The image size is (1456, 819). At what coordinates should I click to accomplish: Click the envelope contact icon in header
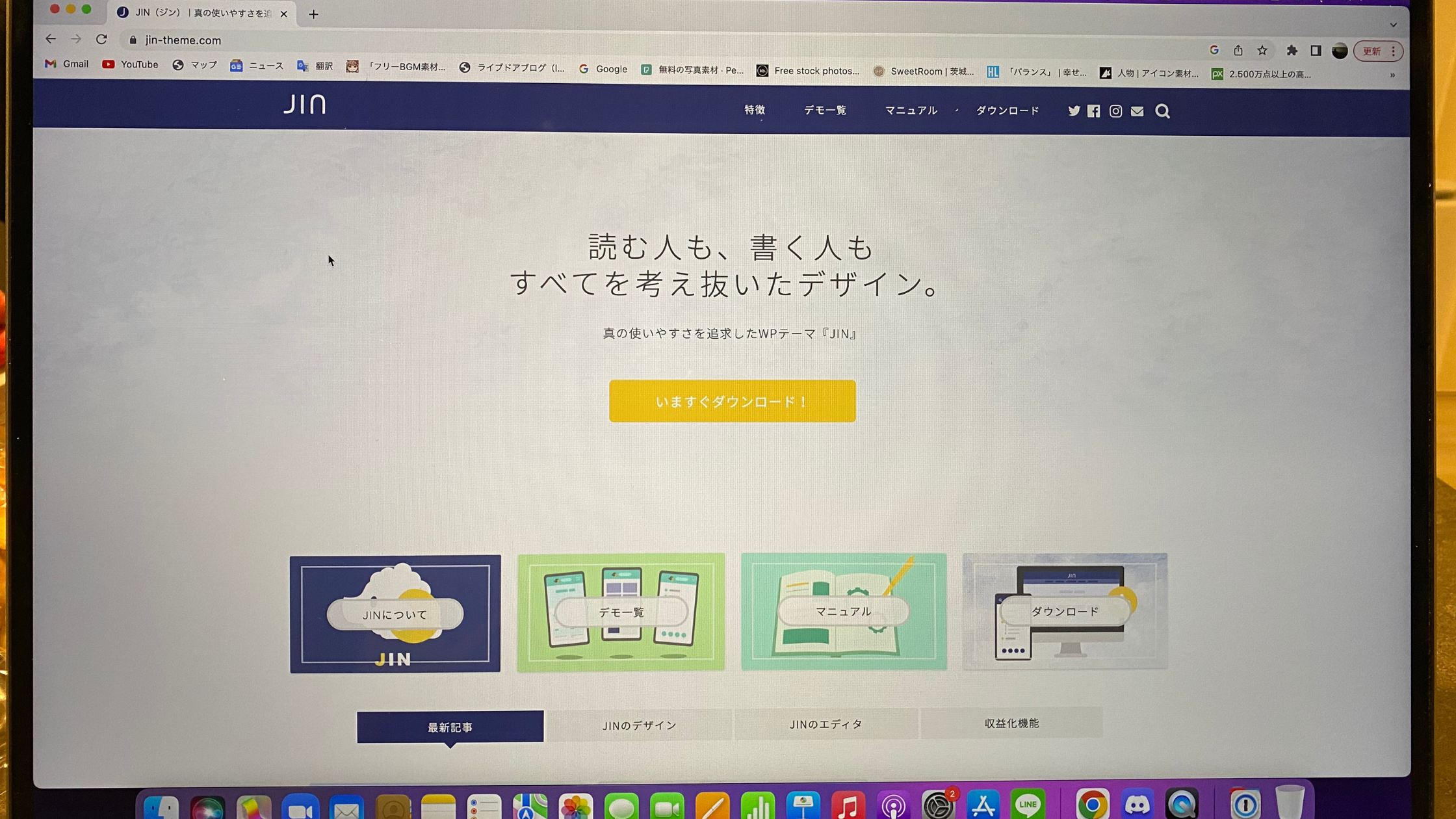pos(1137,111)
